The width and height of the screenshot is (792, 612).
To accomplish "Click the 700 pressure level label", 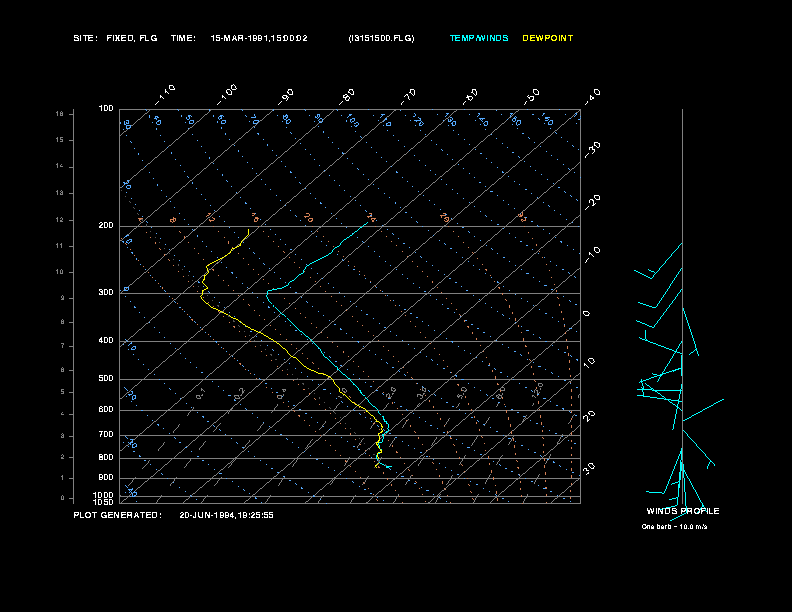I will (x=106, y=434).
